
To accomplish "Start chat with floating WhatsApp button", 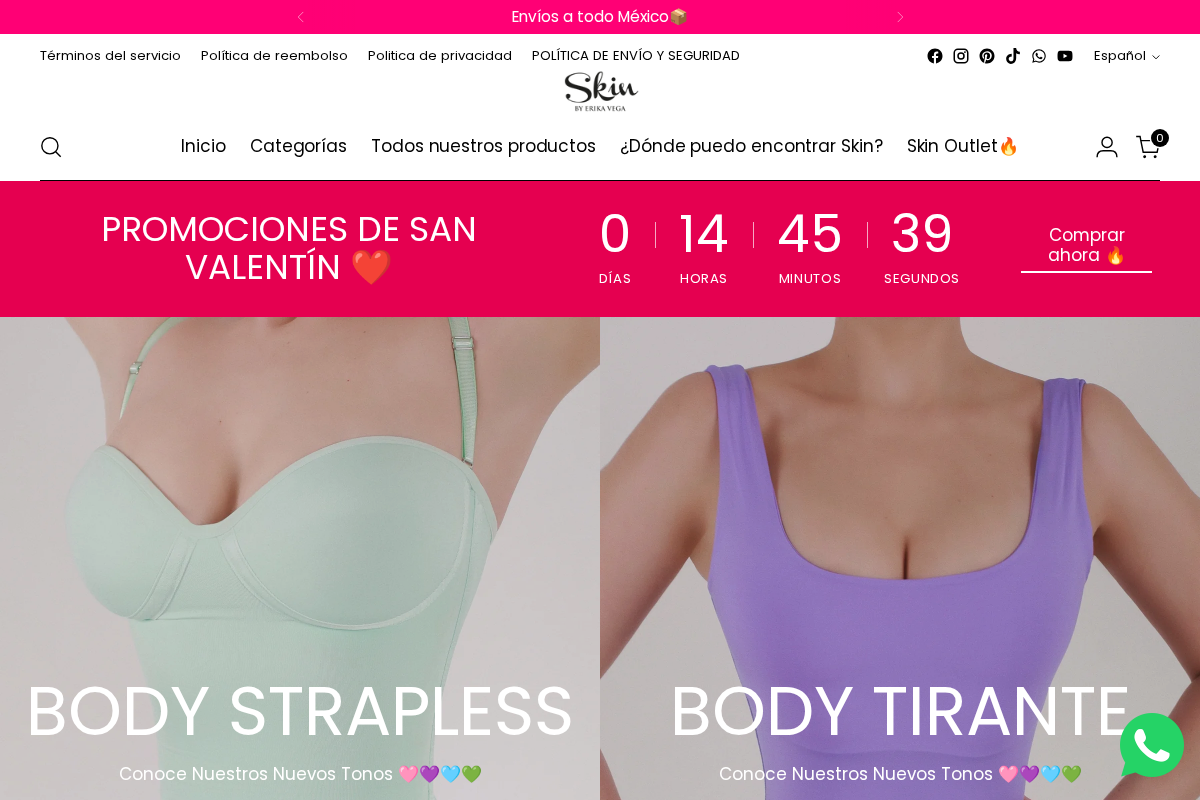I will point(1152,745).
